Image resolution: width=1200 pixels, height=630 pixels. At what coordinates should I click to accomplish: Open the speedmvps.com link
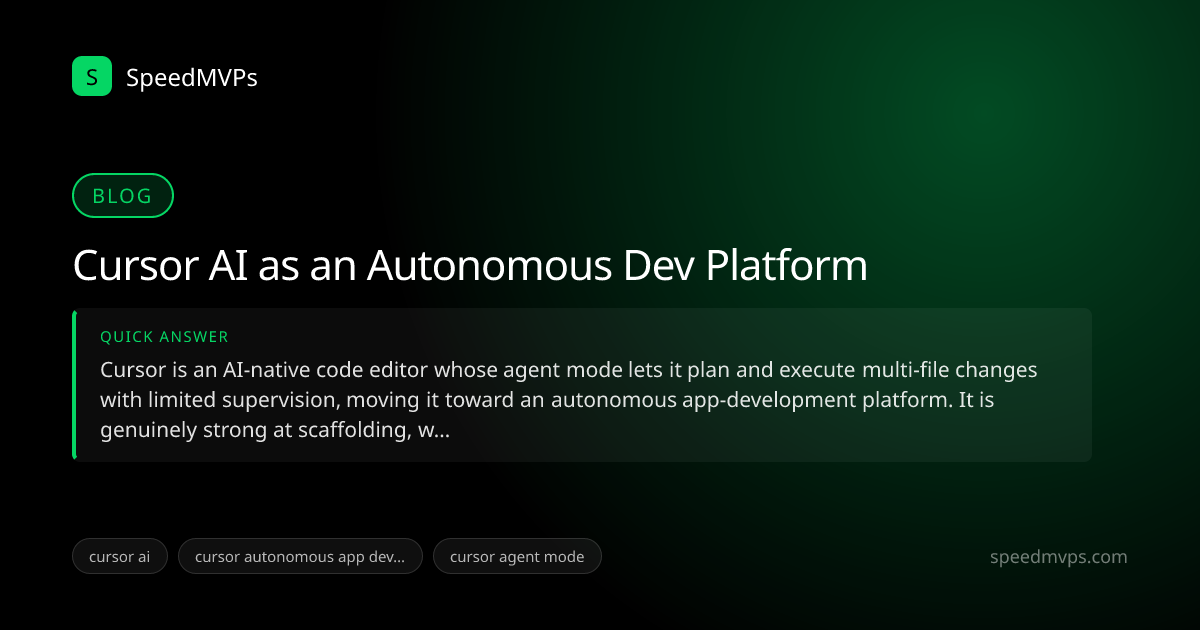(1058, 557)
